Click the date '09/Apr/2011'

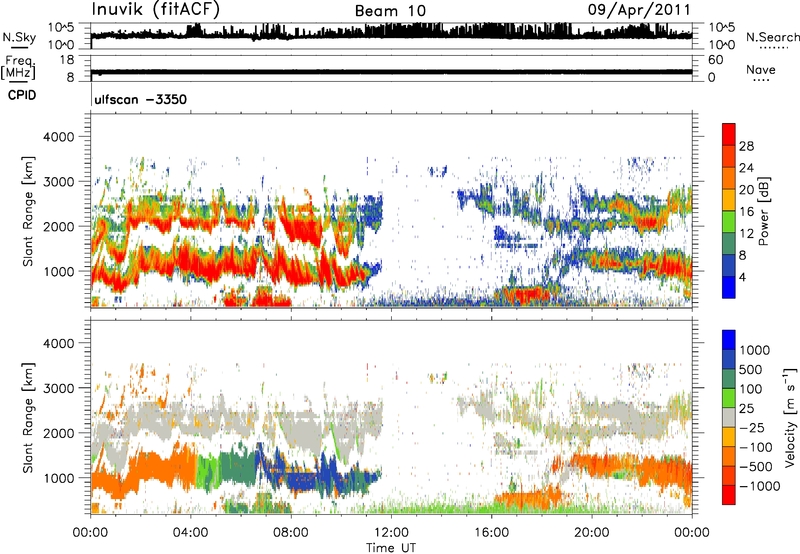pos(639,10)
